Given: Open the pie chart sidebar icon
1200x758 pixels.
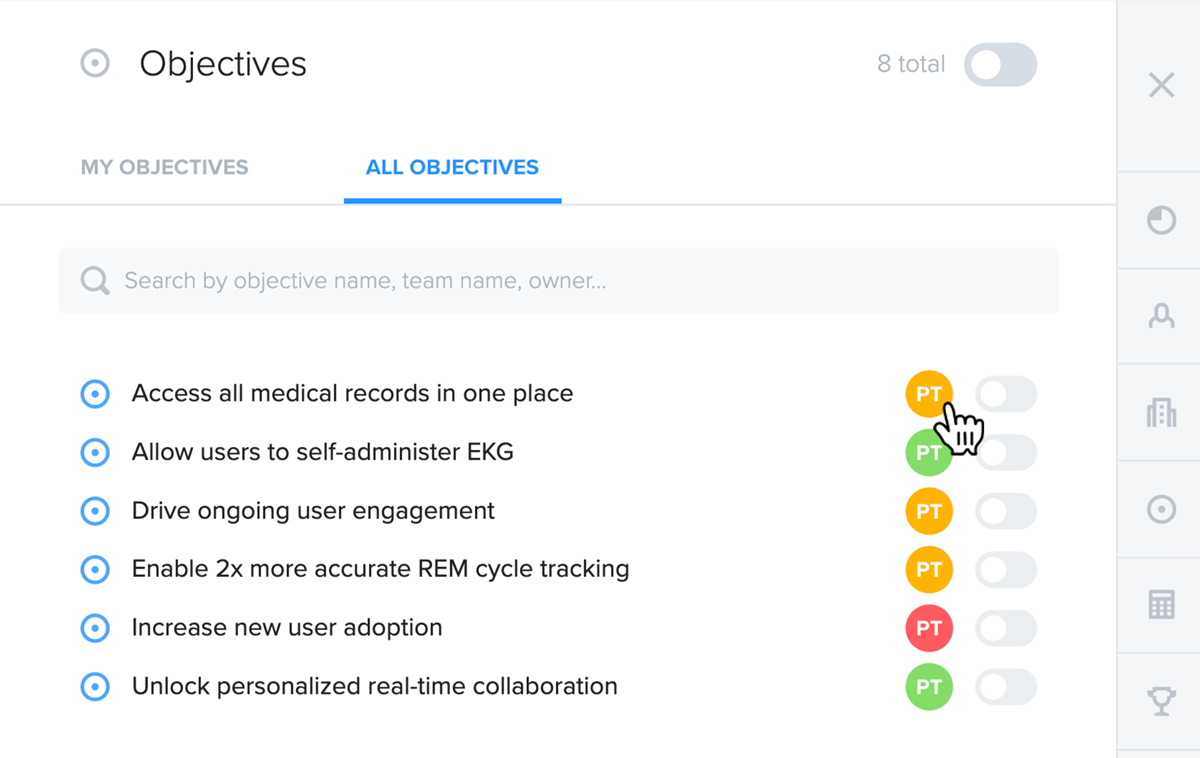Looking at the screenshot, I should click(1161, 220).
